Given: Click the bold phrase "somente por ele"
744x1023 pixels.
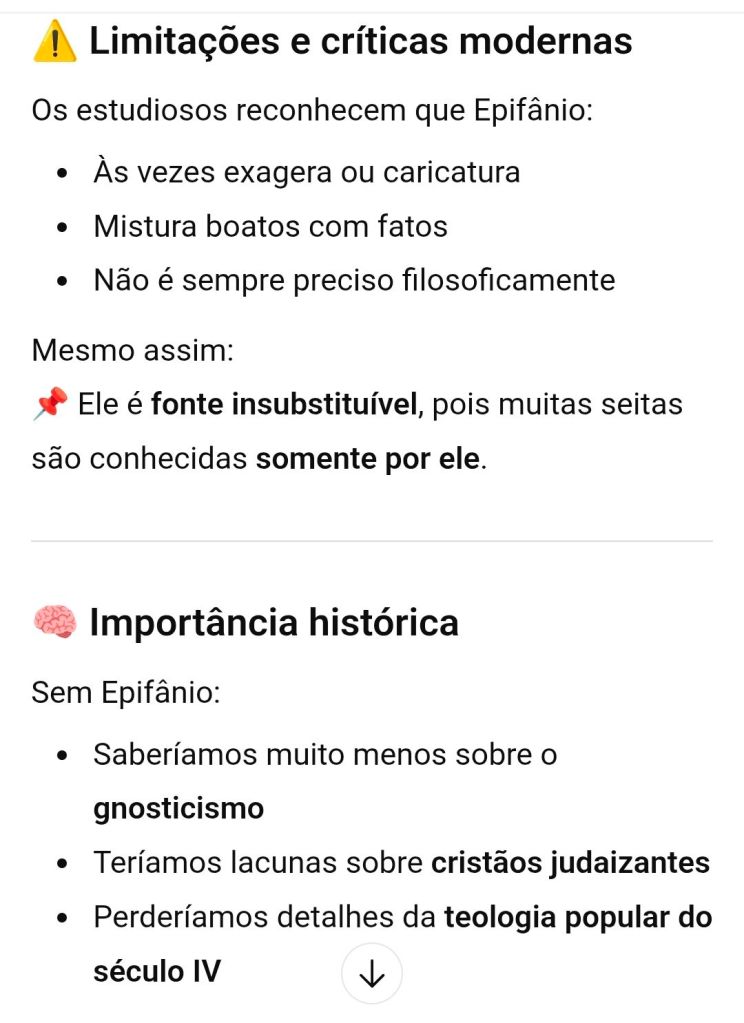Looking at the screenshot, I should tap(369, 460).
